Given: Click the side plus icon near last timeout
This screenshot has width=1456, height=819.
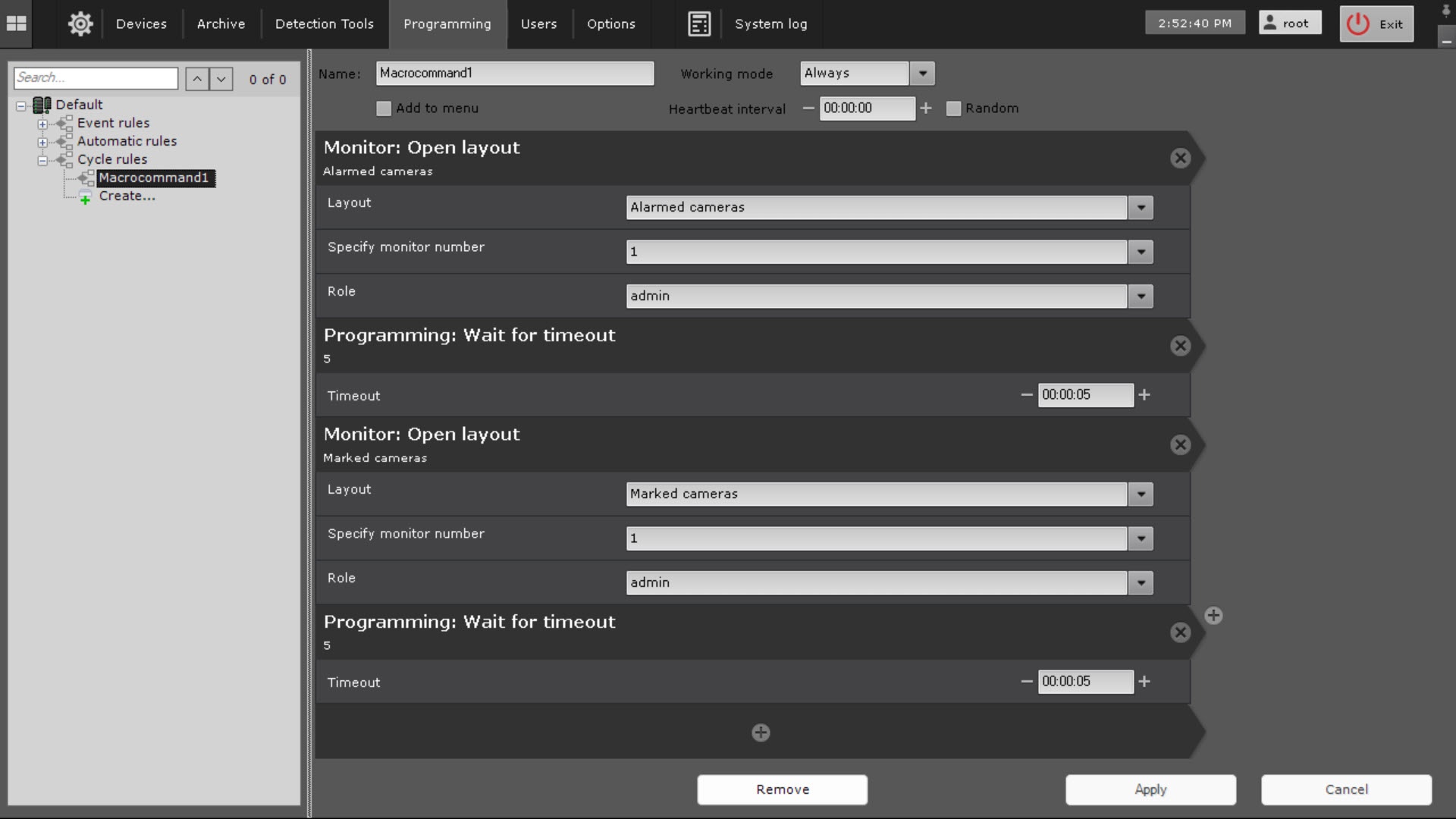Looking at the screenshot, I should point(1213,616).
